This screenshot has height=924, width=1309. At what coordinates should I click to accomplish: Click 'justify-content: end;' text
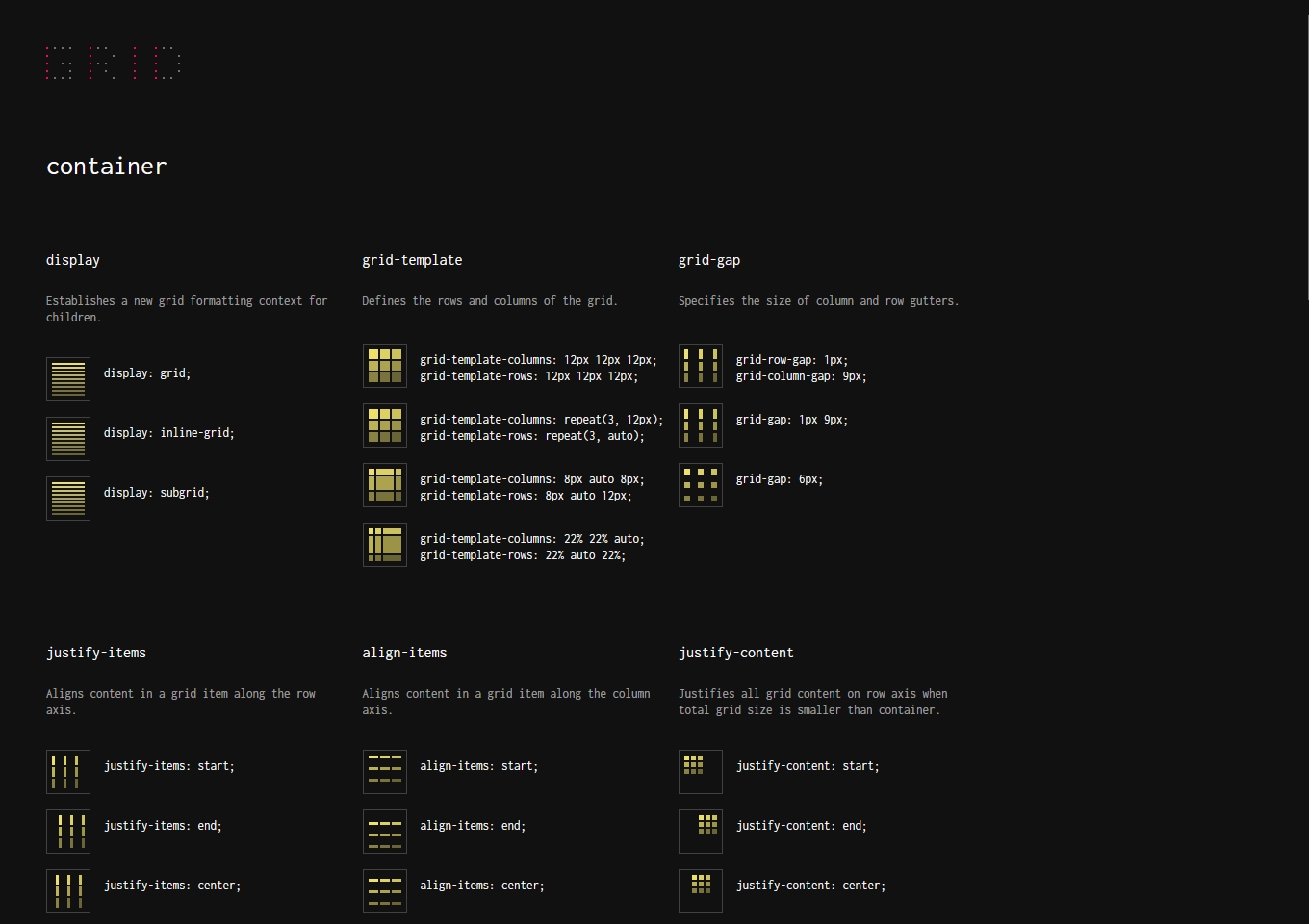802,826
